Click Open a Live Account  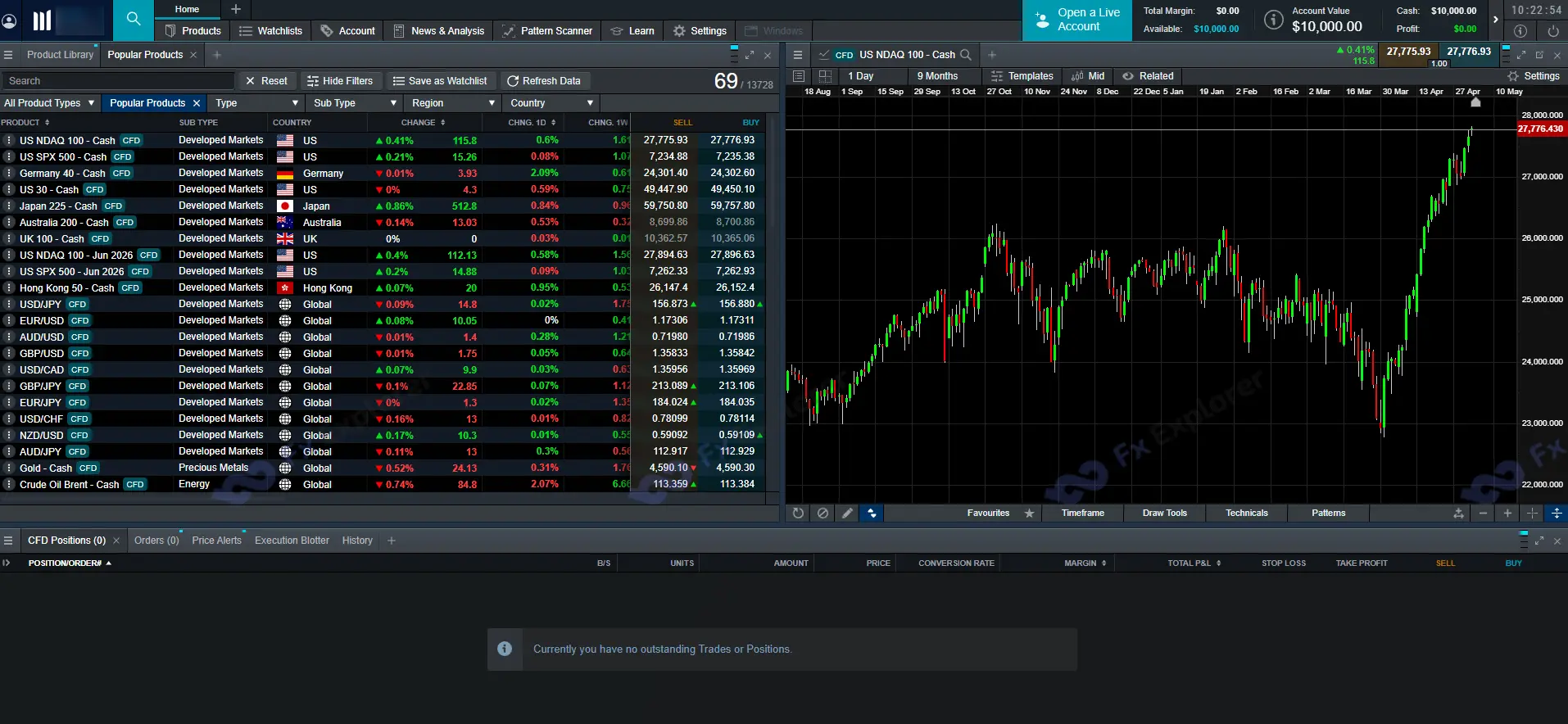click(x=1077, y=20)
